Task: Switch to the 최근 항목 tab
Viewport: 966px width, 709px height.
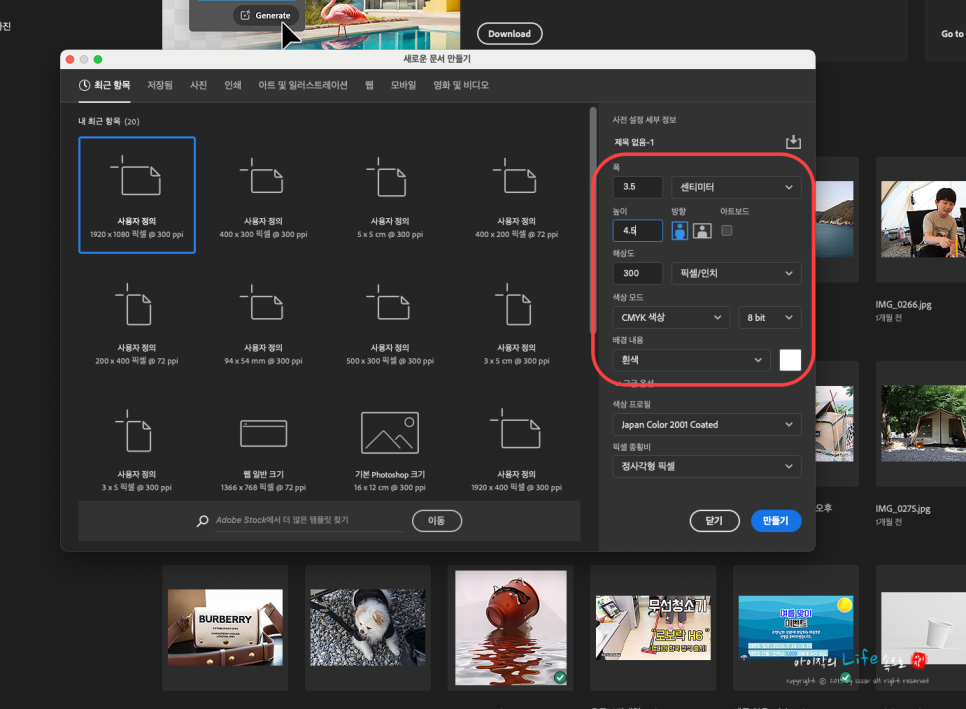Action: [104, 85]
